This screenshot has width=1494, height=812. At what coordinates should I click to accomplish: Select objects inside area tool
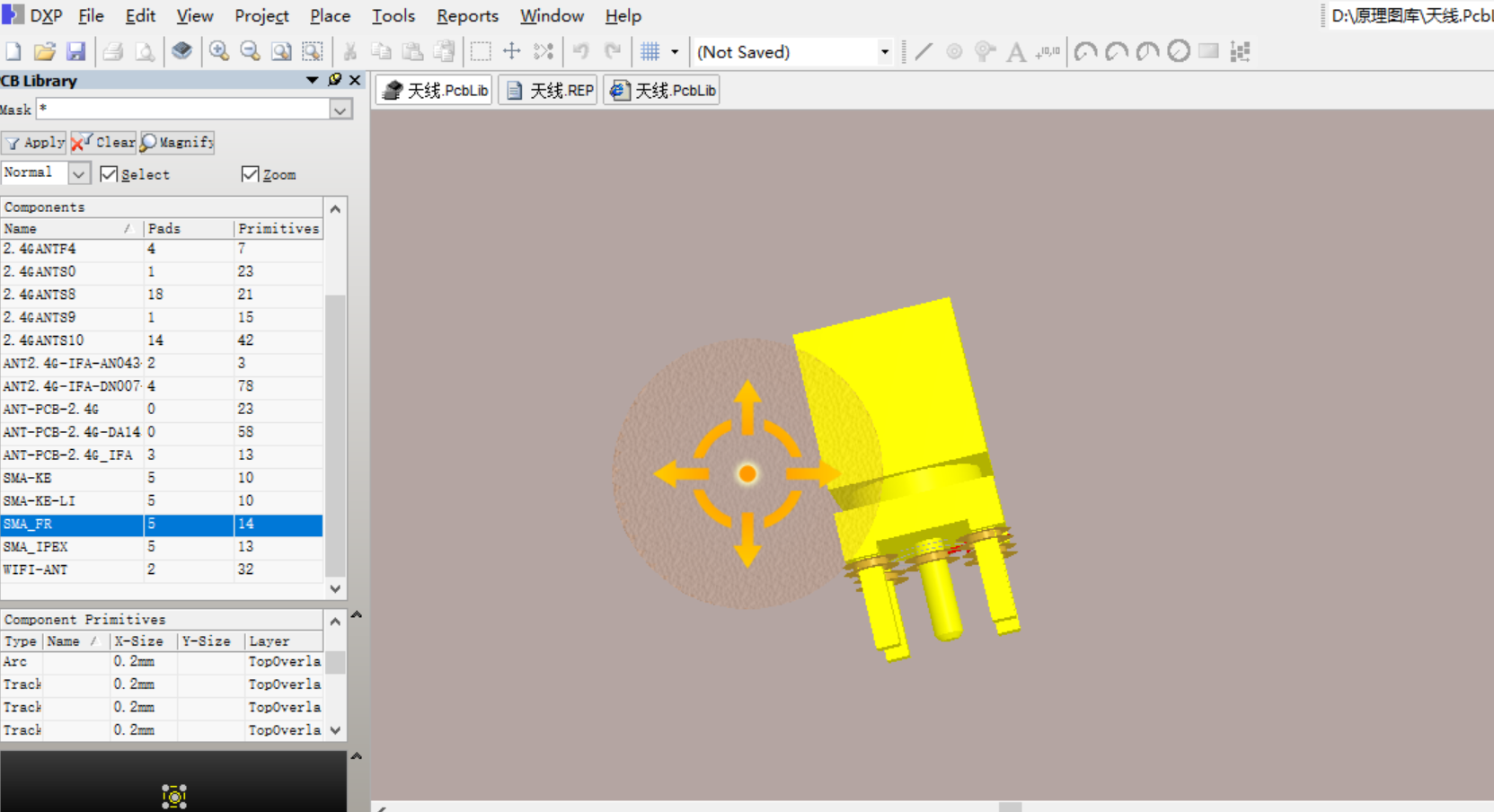point(481,51)
